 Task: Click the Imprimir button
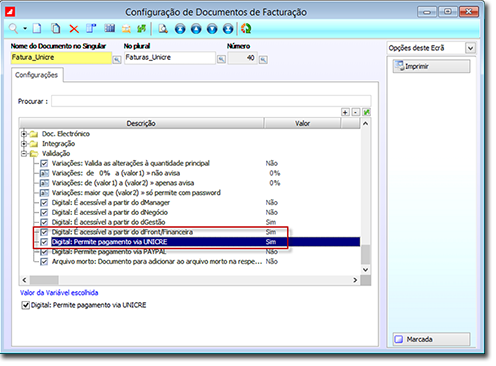pos(432,66)
